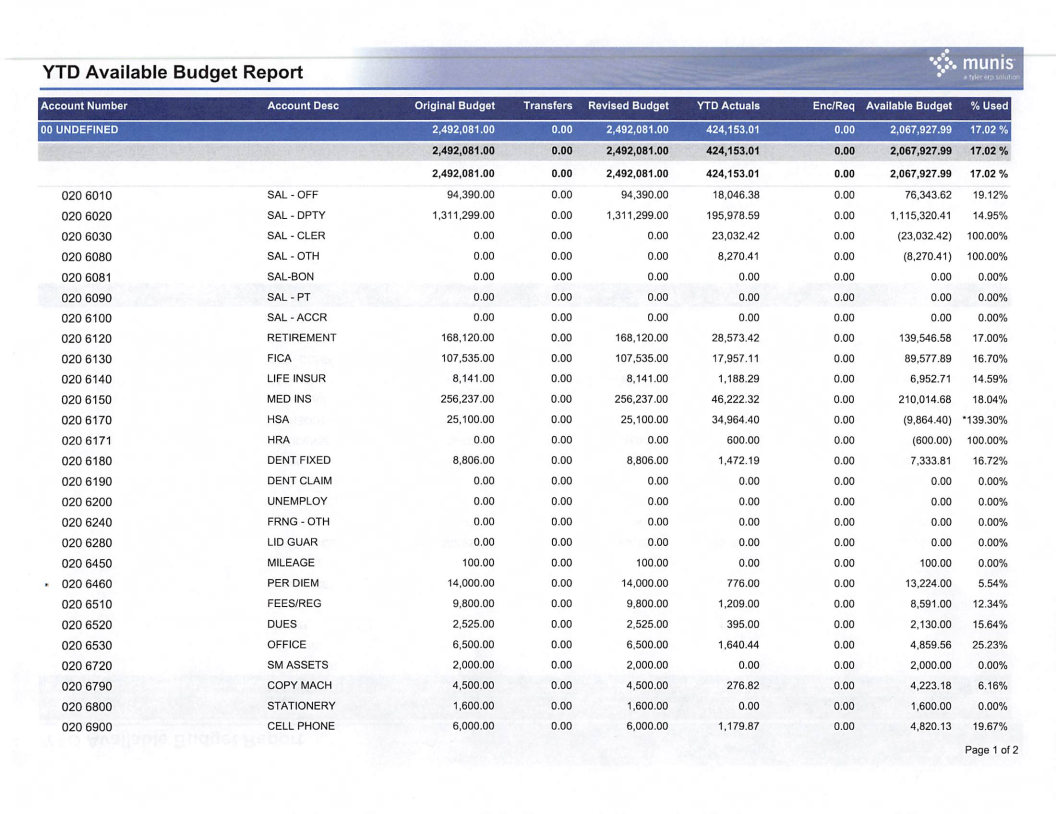Click the 'SAL - CLER' description

click(x=296, y=236)
